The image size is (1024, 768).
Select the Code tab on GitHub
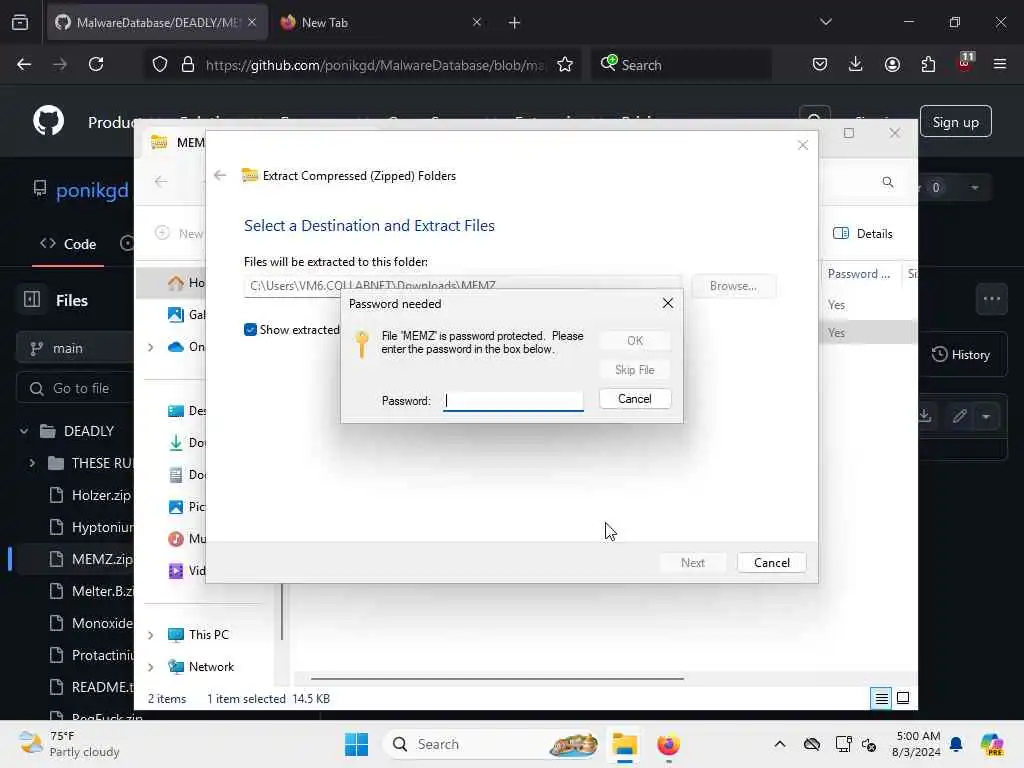tap(68, 244)
